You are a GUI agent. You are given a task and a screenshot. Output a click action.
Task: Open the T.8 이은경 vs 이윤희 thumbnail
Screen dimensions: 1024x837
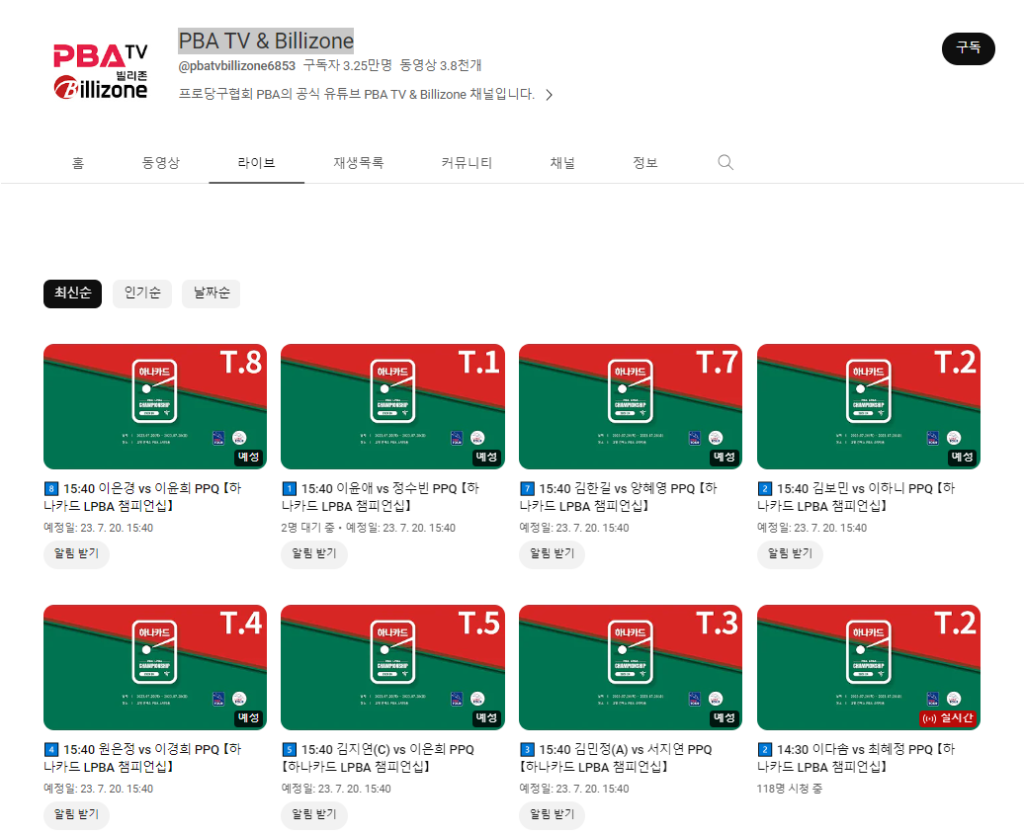[155, 406]
